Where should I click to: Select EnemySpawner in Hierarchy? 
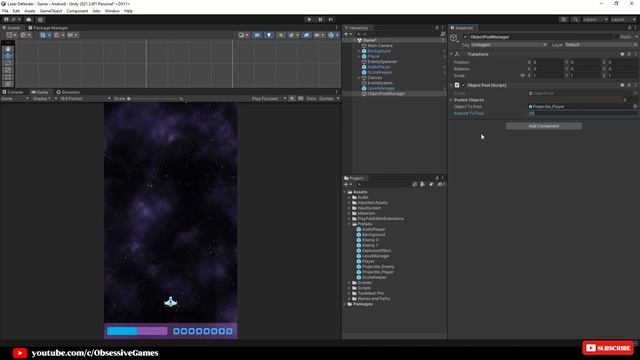382,62
